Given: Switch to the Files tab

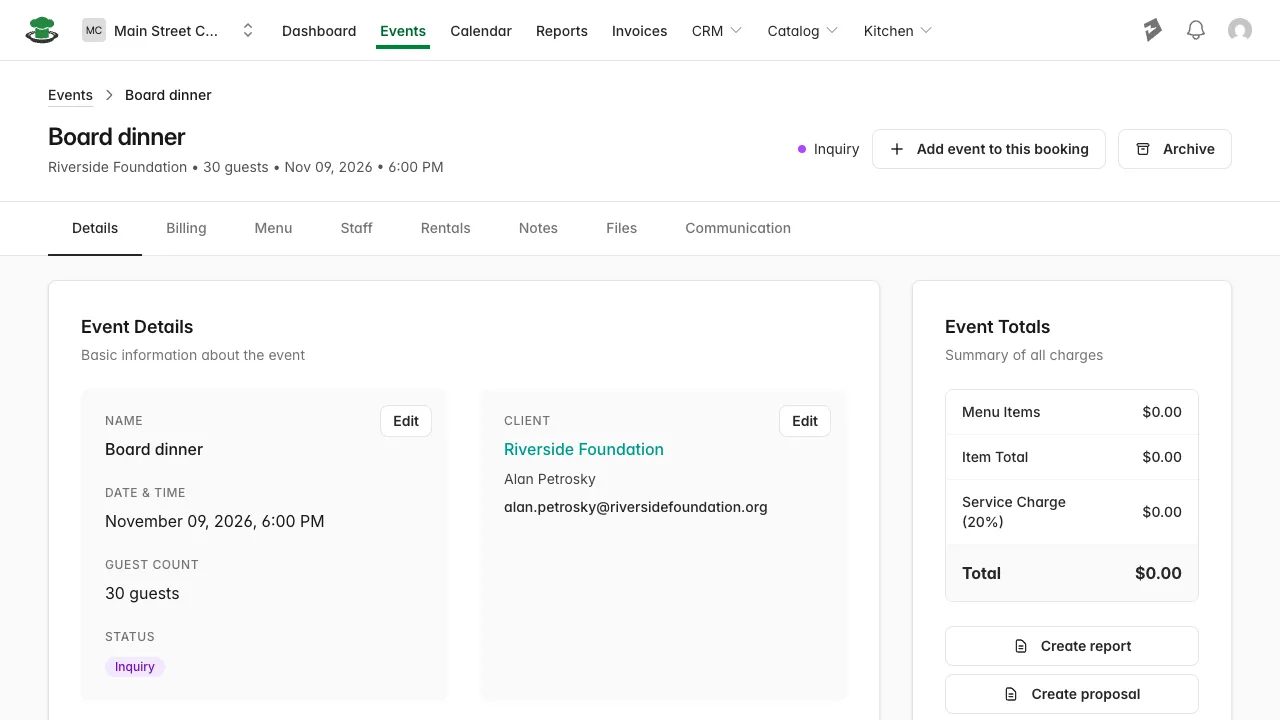Looking at the screenshot, I should pos(621,228).
